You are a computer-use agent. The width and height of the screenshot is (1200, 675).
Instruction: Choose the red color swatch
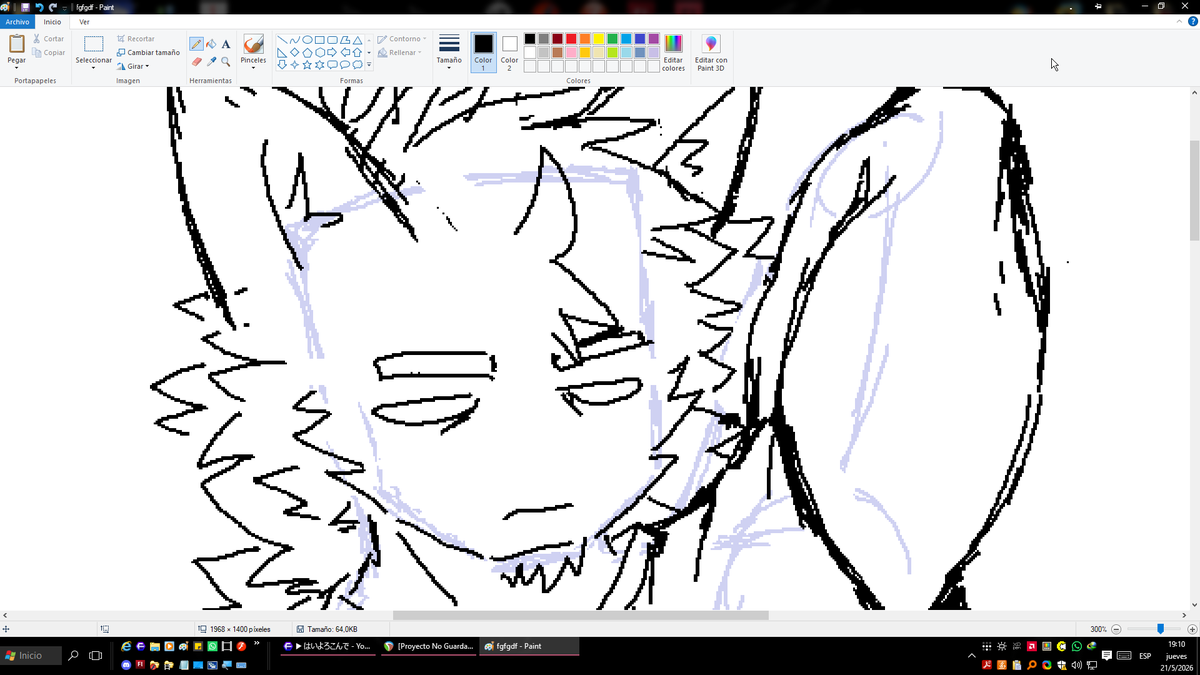click(x=571, y=39)
